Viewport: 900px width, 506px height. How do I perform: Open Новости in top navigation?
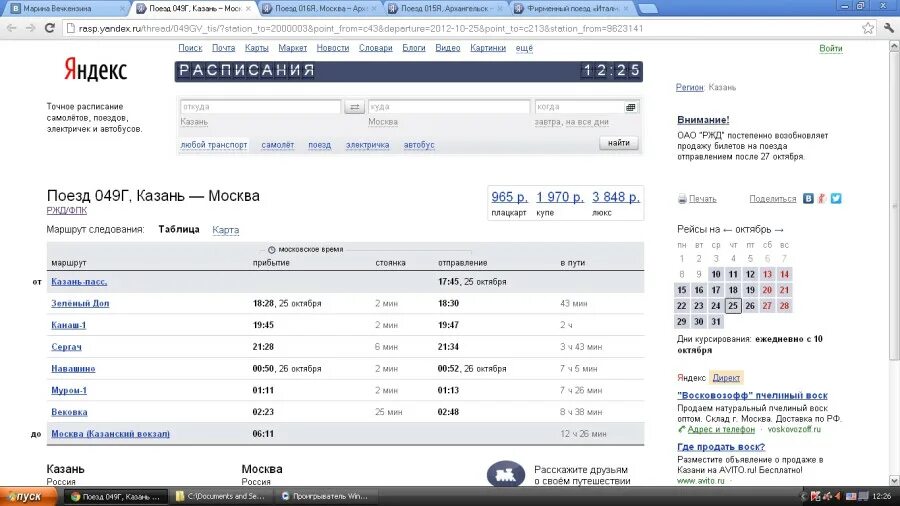[333, 48]
